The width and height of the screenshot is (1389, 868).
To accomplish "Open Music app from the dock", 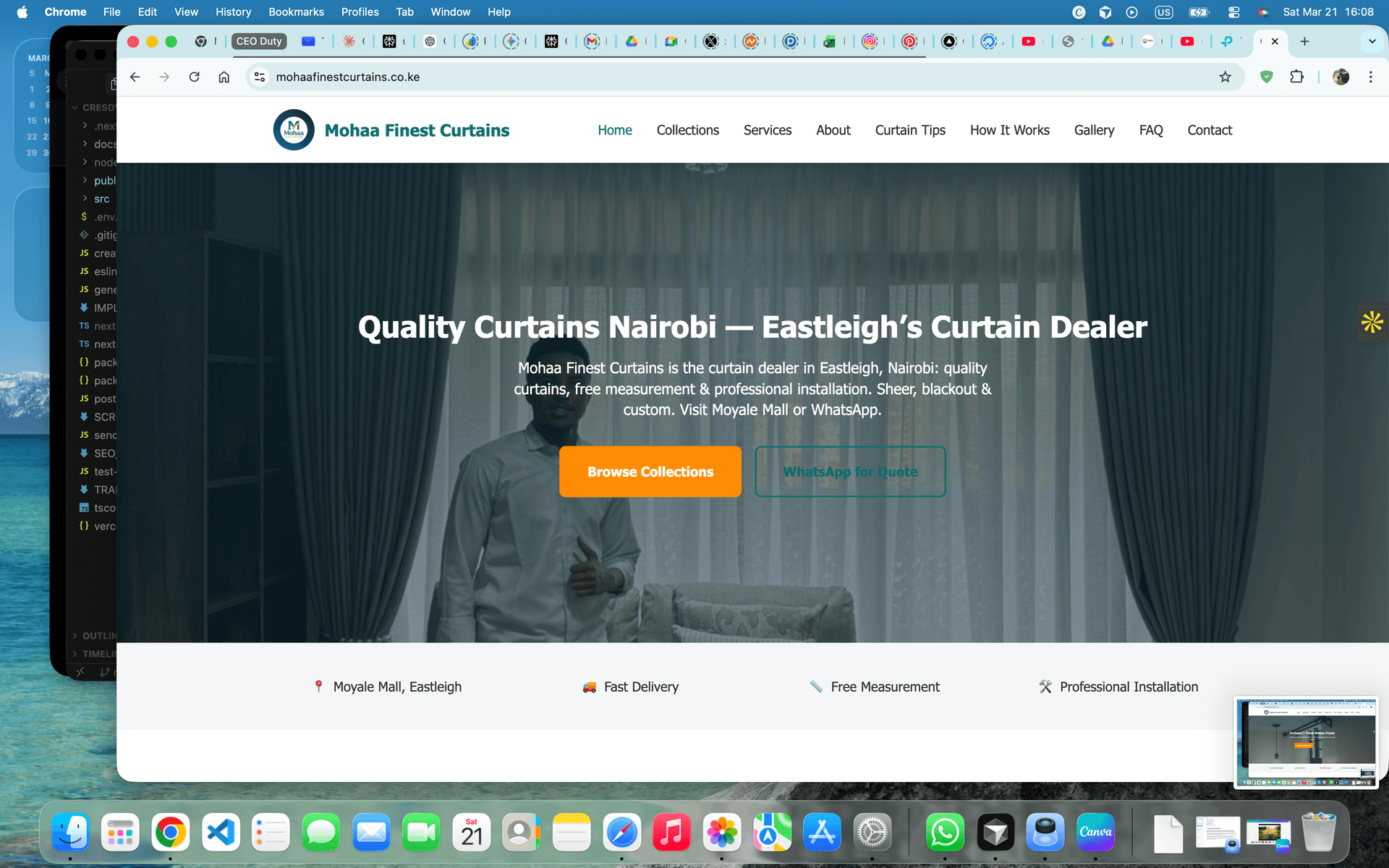I will (x=672, y=833).
